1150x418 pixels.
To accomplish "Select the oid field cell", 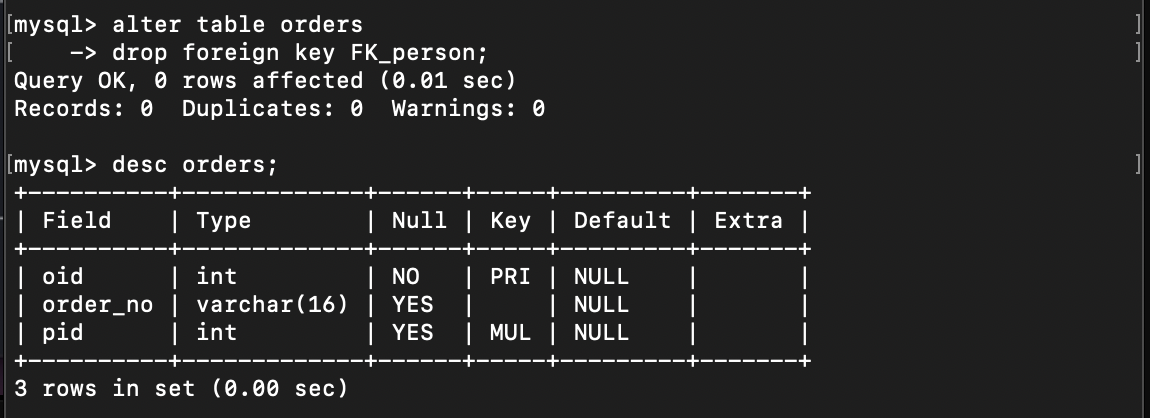I will 63,276.
